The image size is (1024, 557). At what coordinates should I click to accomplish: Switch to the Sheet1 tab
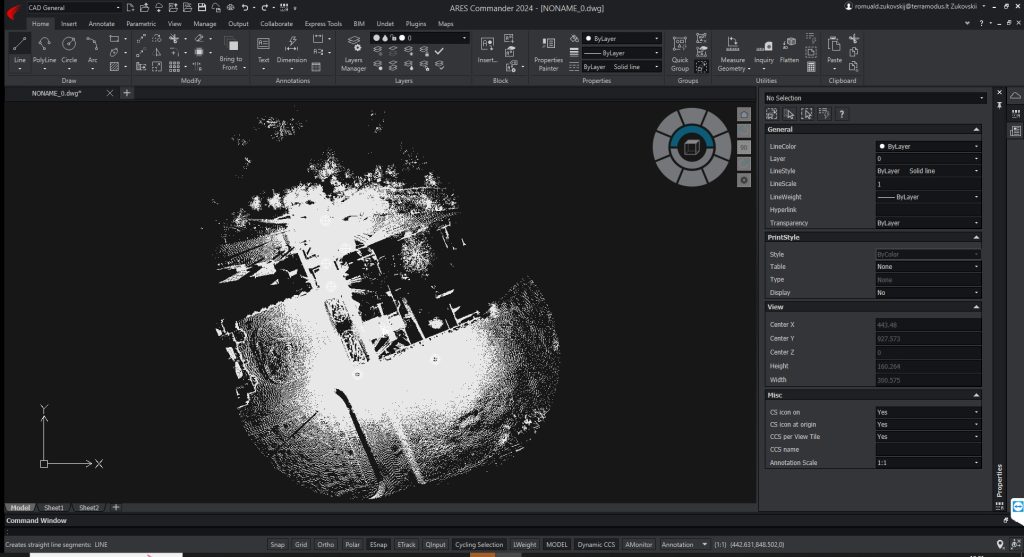pyautogui.click(x=53, y=507)
